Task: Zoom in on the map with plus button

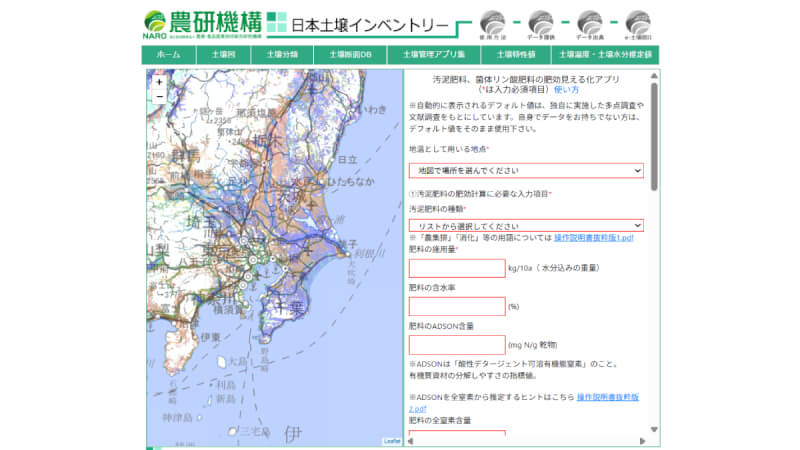Action: (159, 82)
